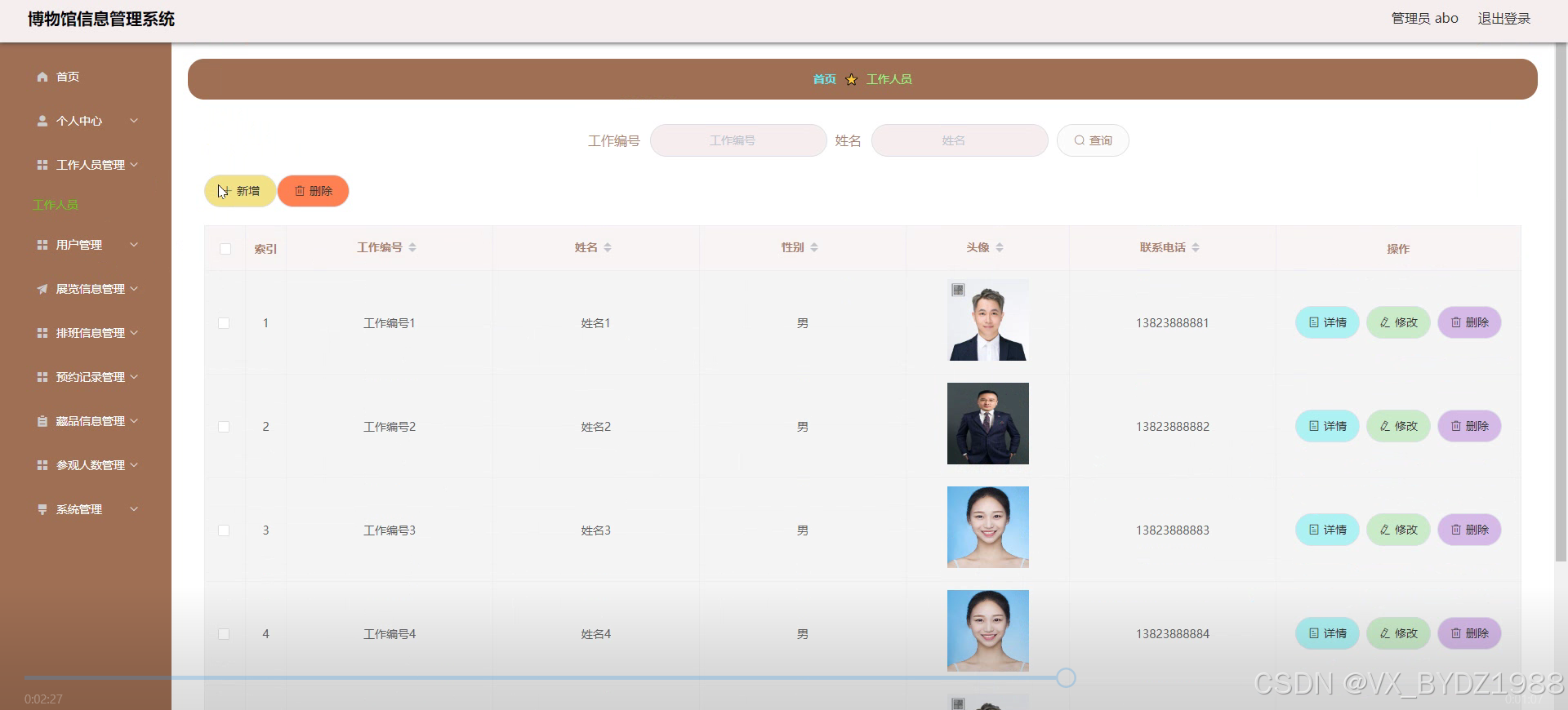Expand 预约记录管理 with its chevron arrow
Viewport: 1568px width, 710px height.
[134, 377]
